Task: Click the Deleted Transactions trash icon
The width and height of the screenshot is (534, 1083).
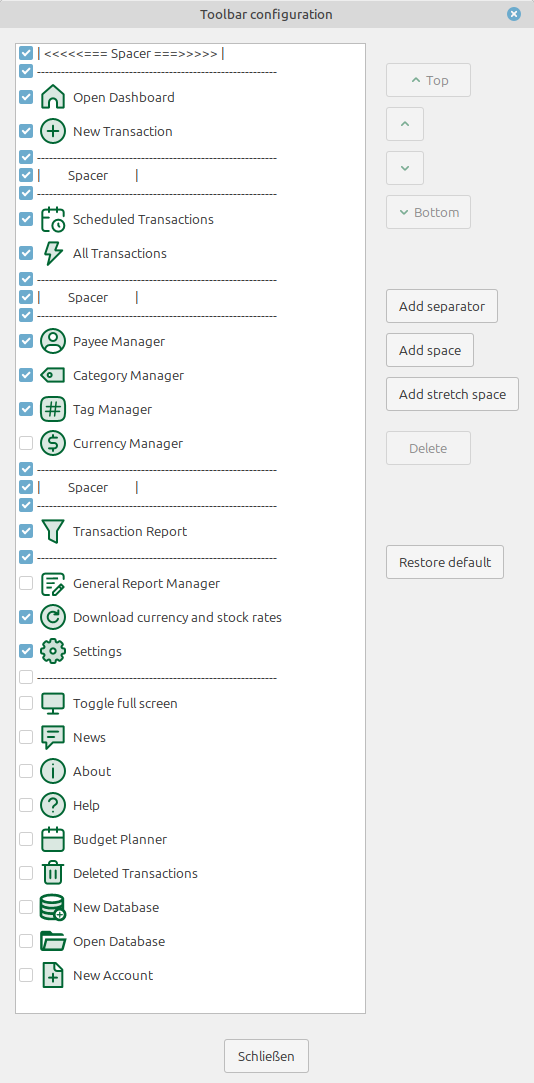Action: click(x=53, y=873)
